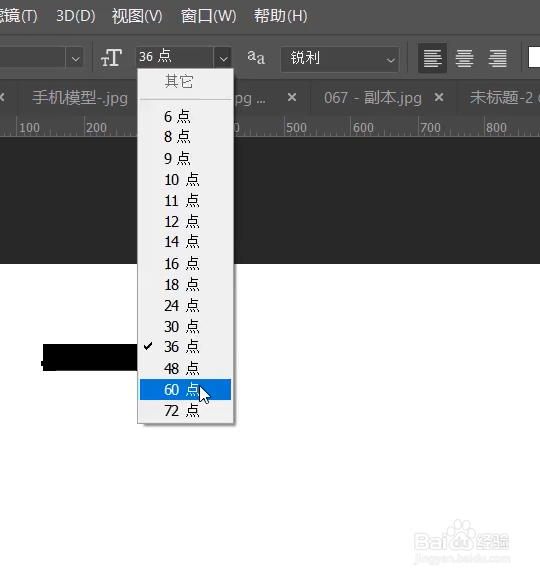This screenshot has width=540, height=577.
Task: Open the 锐利 anti-aliasing dropdown
Action: point(340,59)
